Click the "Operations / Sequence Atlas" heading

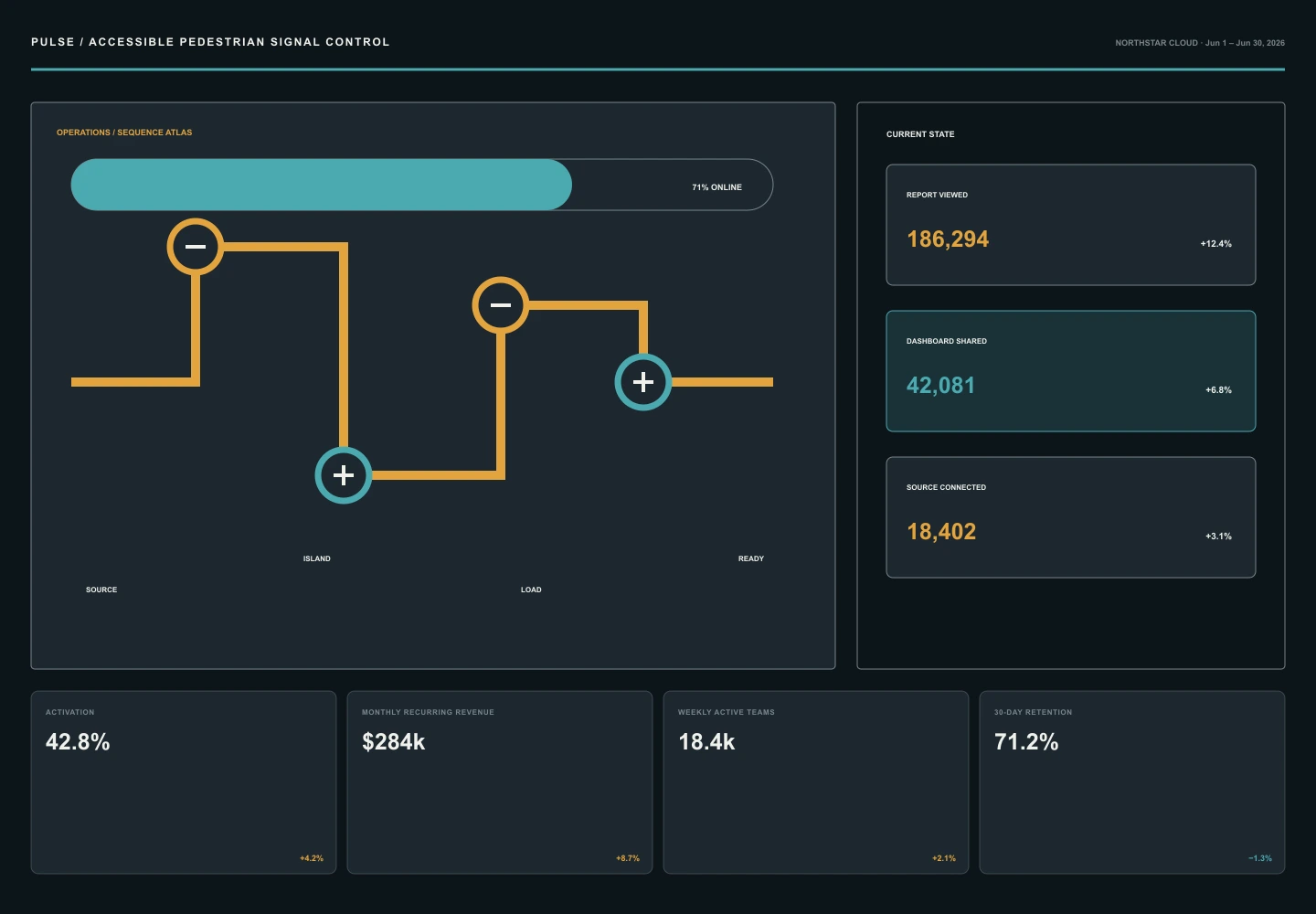(124, 133)
